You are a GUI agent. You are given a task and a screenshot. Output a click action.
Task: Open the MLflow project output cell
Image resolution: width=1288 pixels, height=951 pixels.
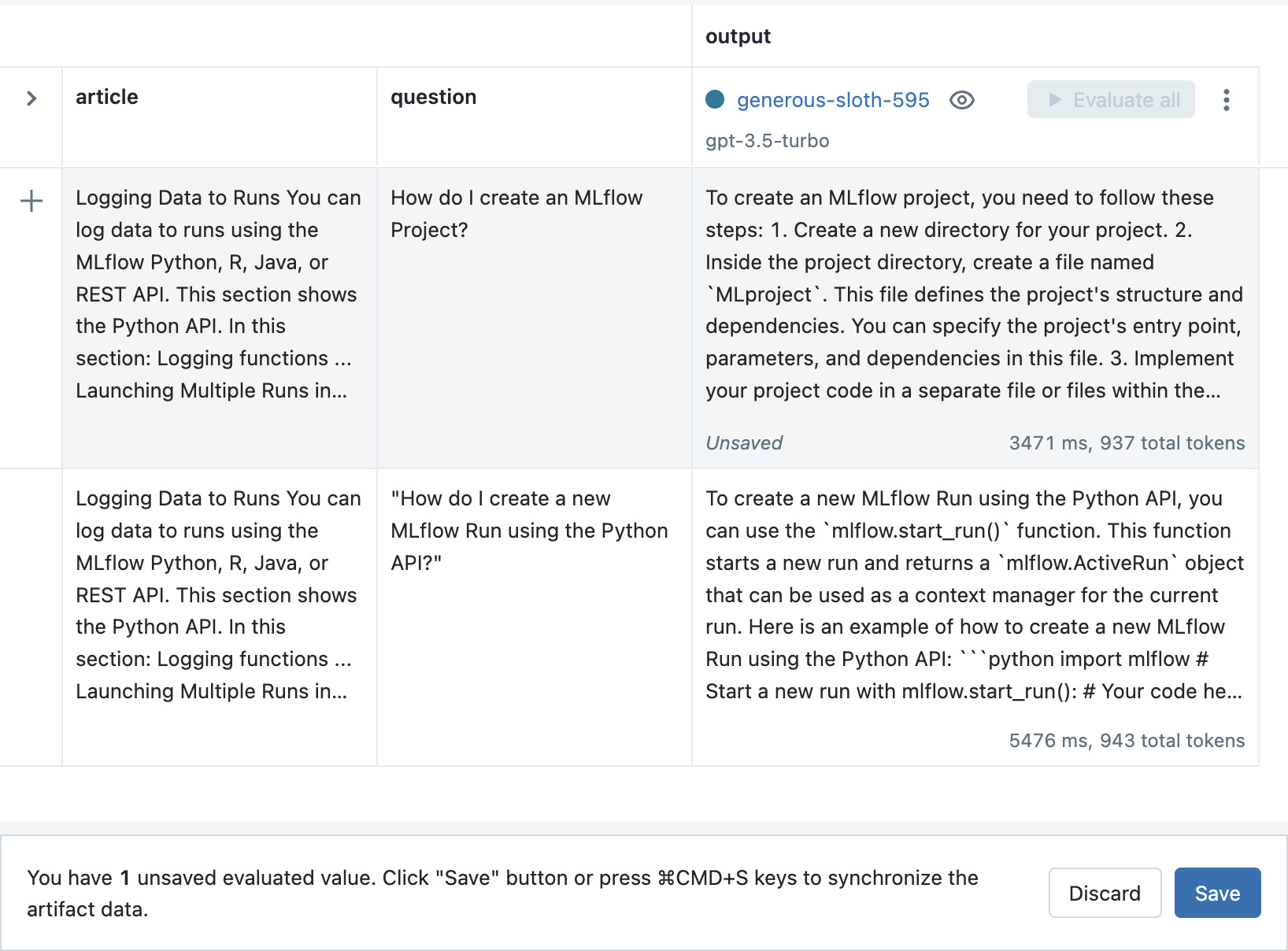point(974,294)
